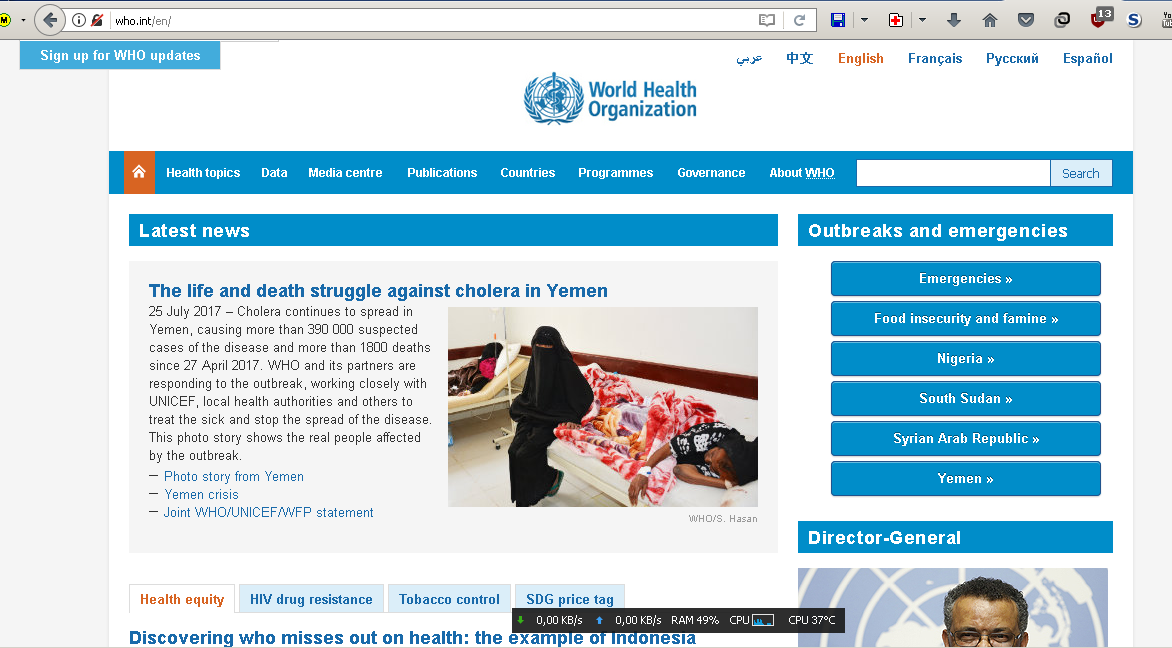This screenshot has height=648, width=1172.
Task: Reload the page with refresh icon
Action: pyautogui.click(x=799, y=20)
